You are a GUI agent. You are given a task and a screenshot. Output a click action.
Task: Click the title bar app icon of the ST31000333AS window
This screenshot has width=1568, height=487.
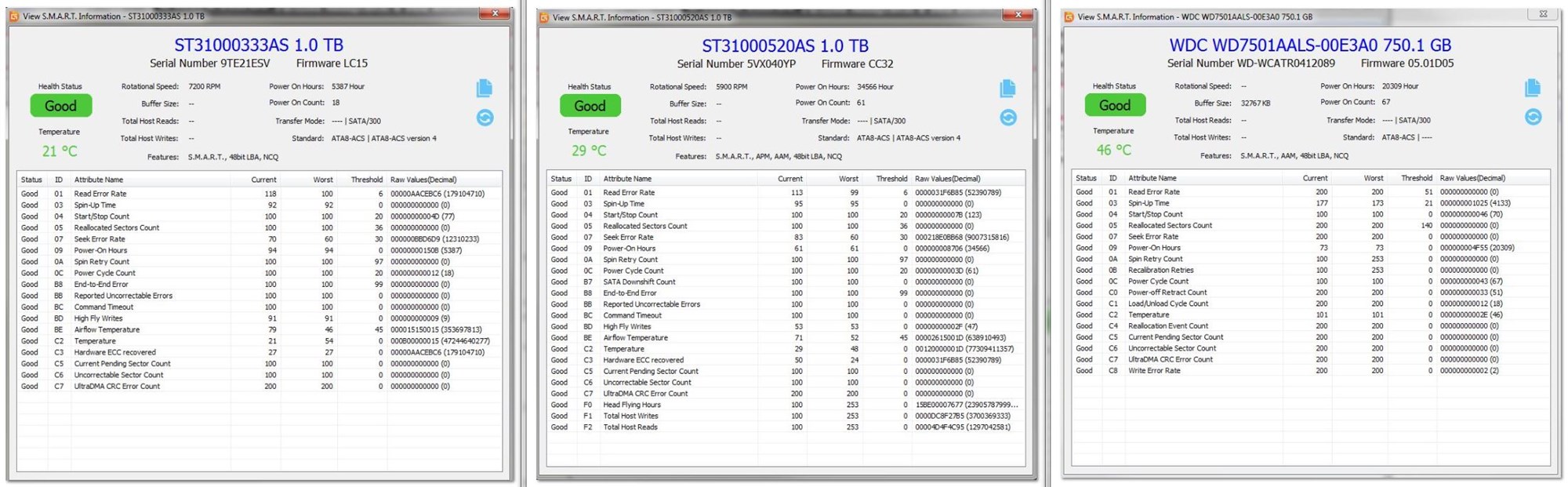pos(14,16)
